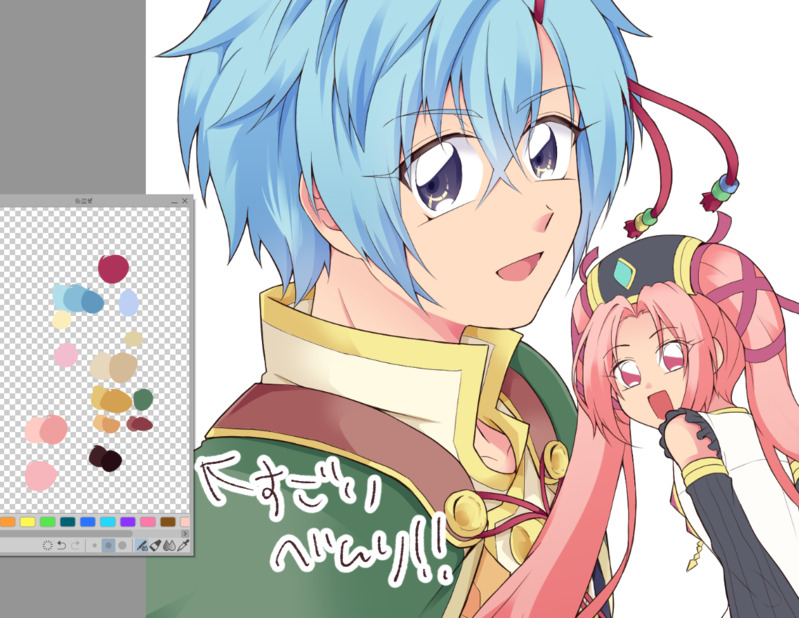Image resolution: width=799 pixels, height=618 pixels.
Task: Click the swatch row right scroll arrow
Action: (x=185, y=533)
